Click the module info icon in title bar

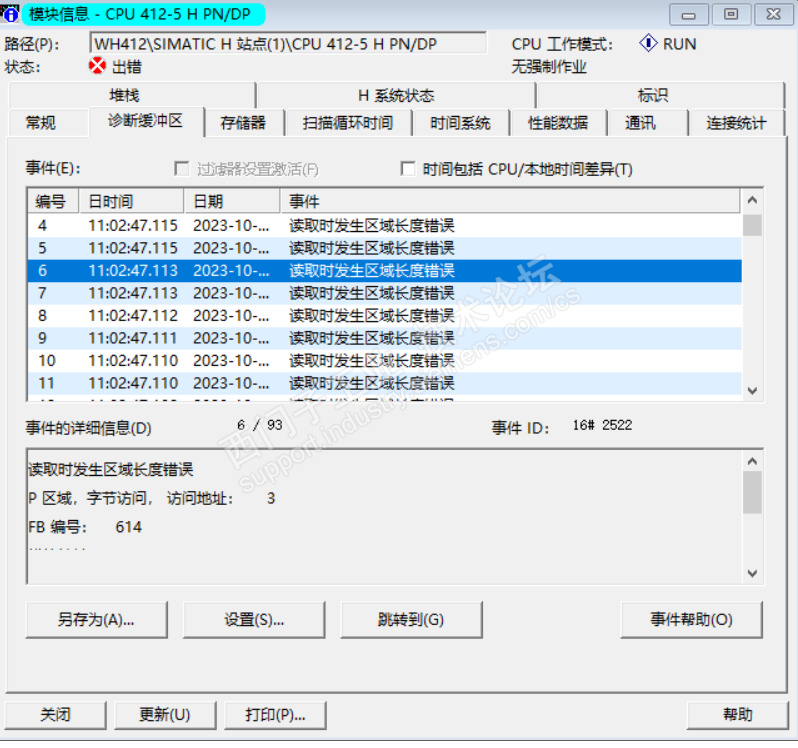pos(9,14)
